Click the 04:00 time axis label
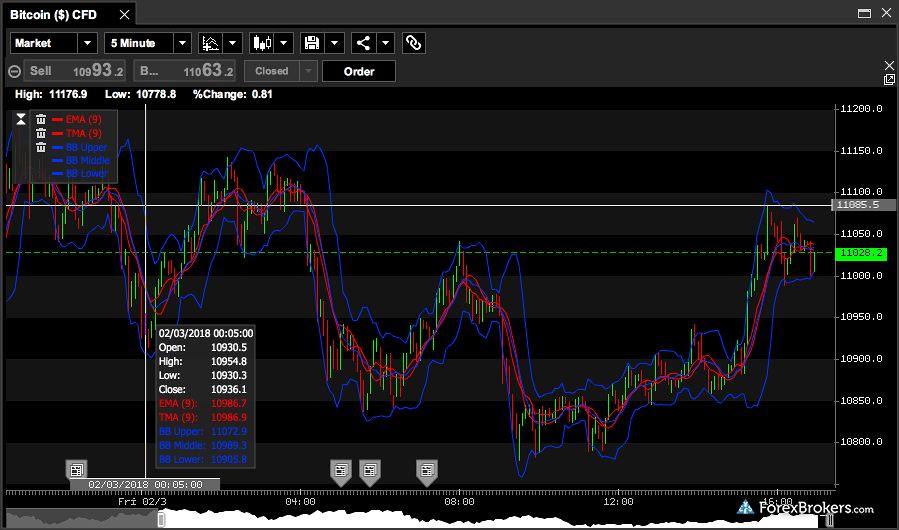This screenshot has height=530, width=899. 300,502
